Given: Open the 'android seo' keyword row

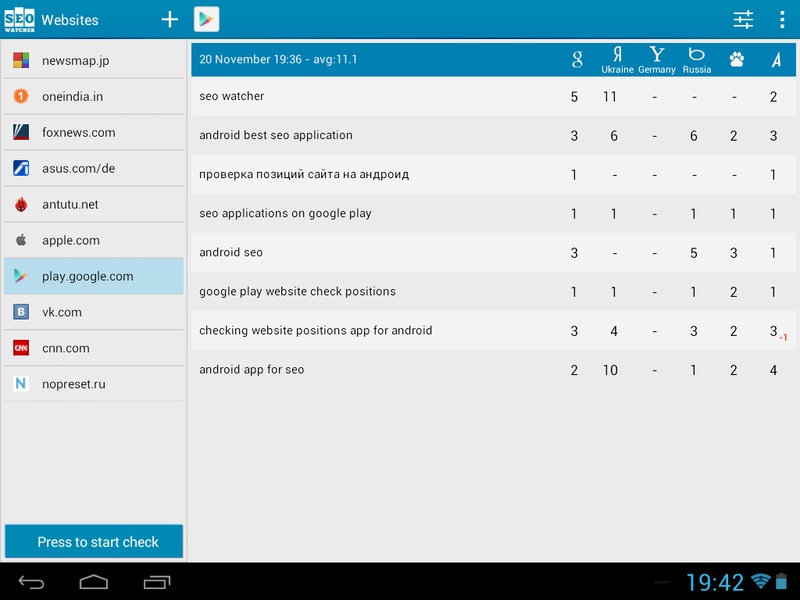Looking at the screenshot, I should [493, 252].
